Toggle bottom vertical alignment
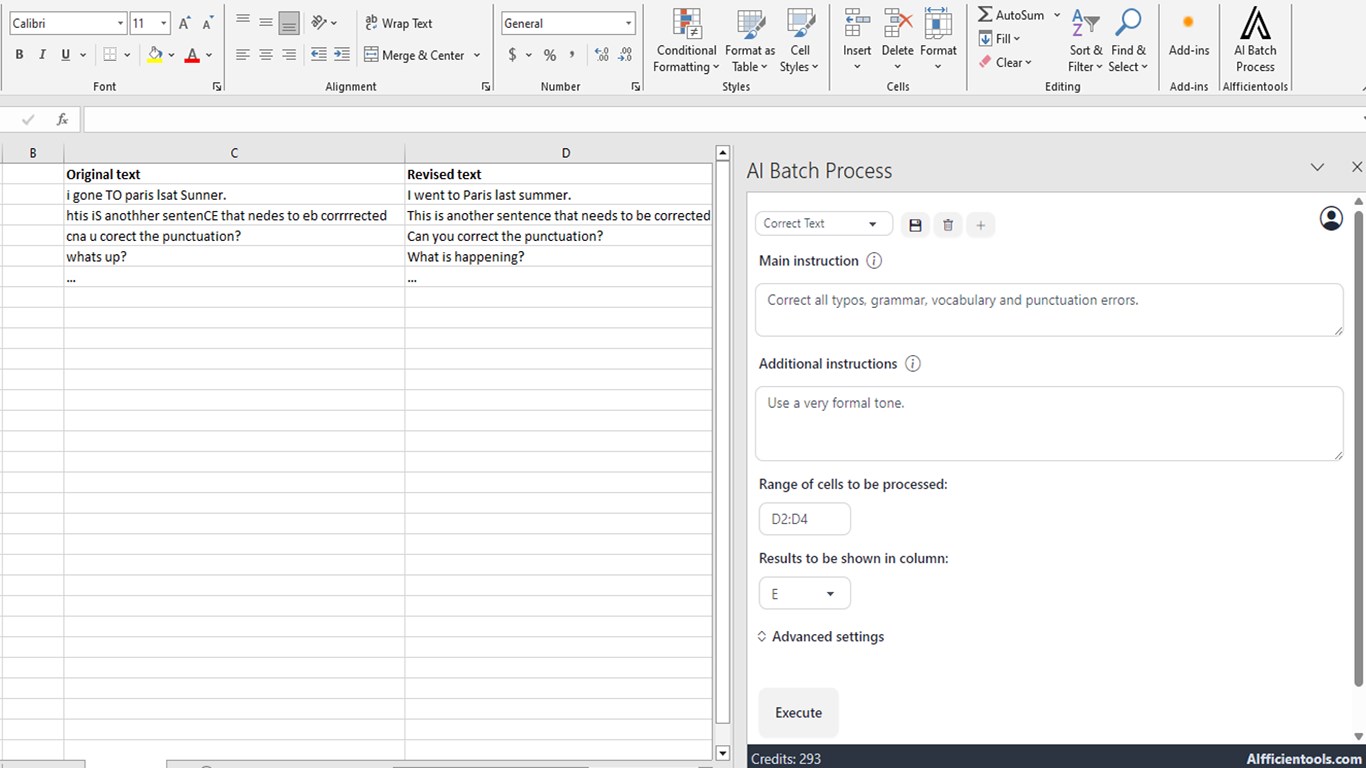 coord(289,23)
